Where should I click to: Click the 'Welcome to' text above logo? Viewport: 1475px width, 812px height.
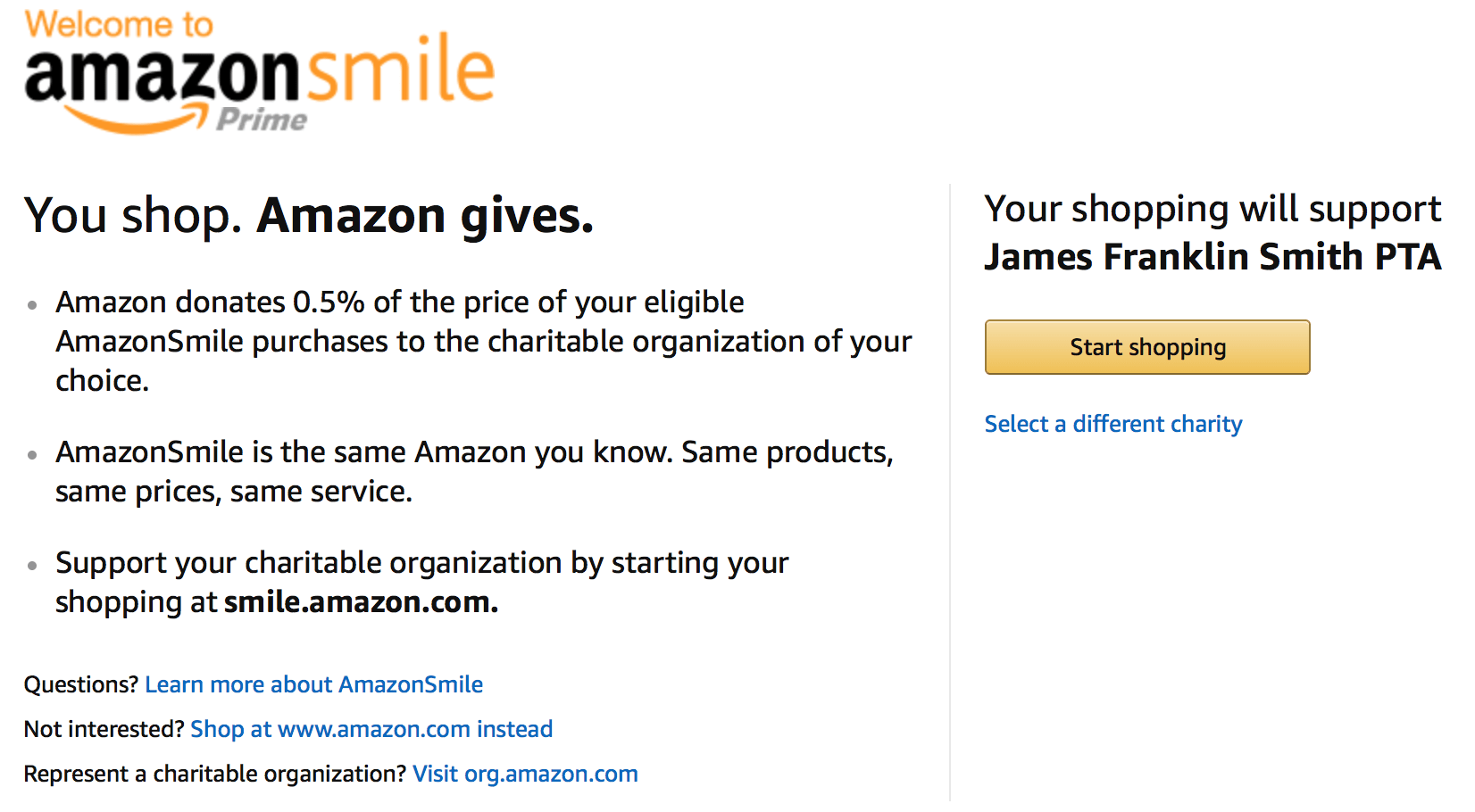[119, 24]
